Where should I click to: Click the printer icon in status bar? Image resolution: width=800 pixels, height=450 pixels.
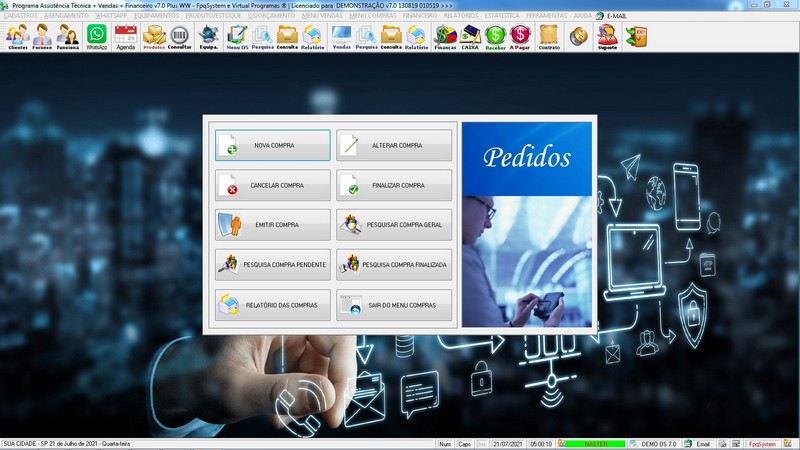pyautogui.click(x=722, y=444)
